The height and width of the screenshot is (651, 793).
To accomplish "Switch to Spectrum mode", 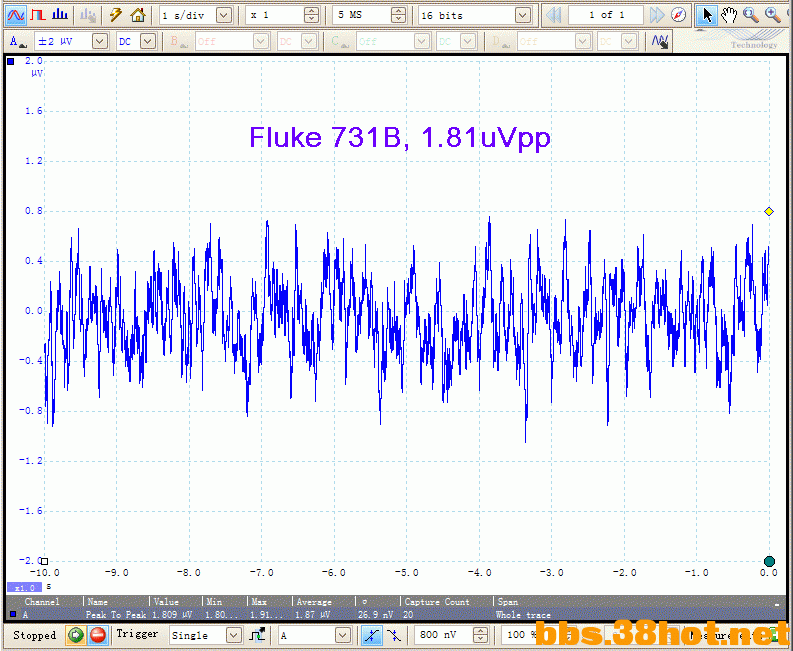I will pos(60,15).
